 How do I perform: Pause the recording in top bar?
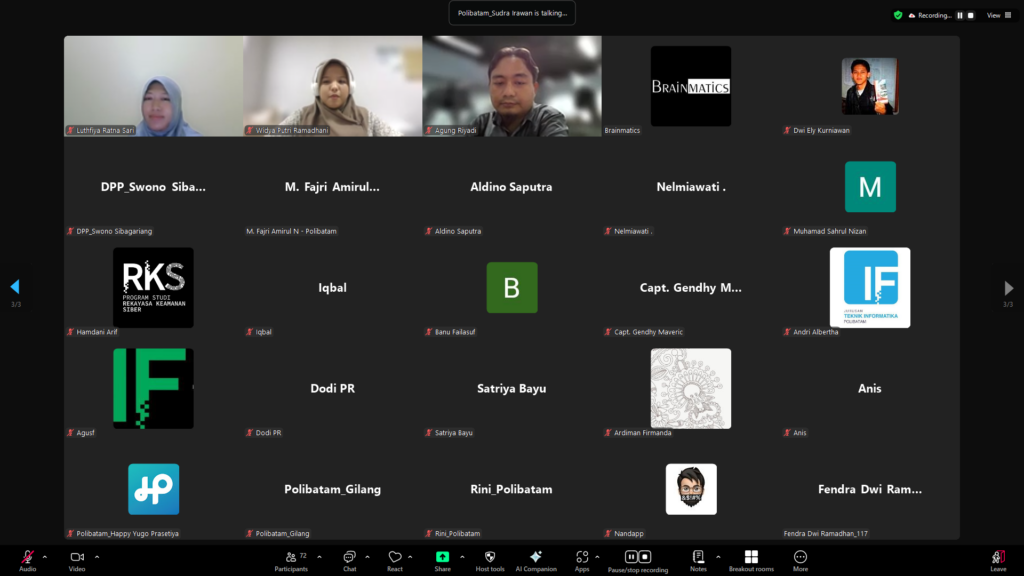[960, 15]
